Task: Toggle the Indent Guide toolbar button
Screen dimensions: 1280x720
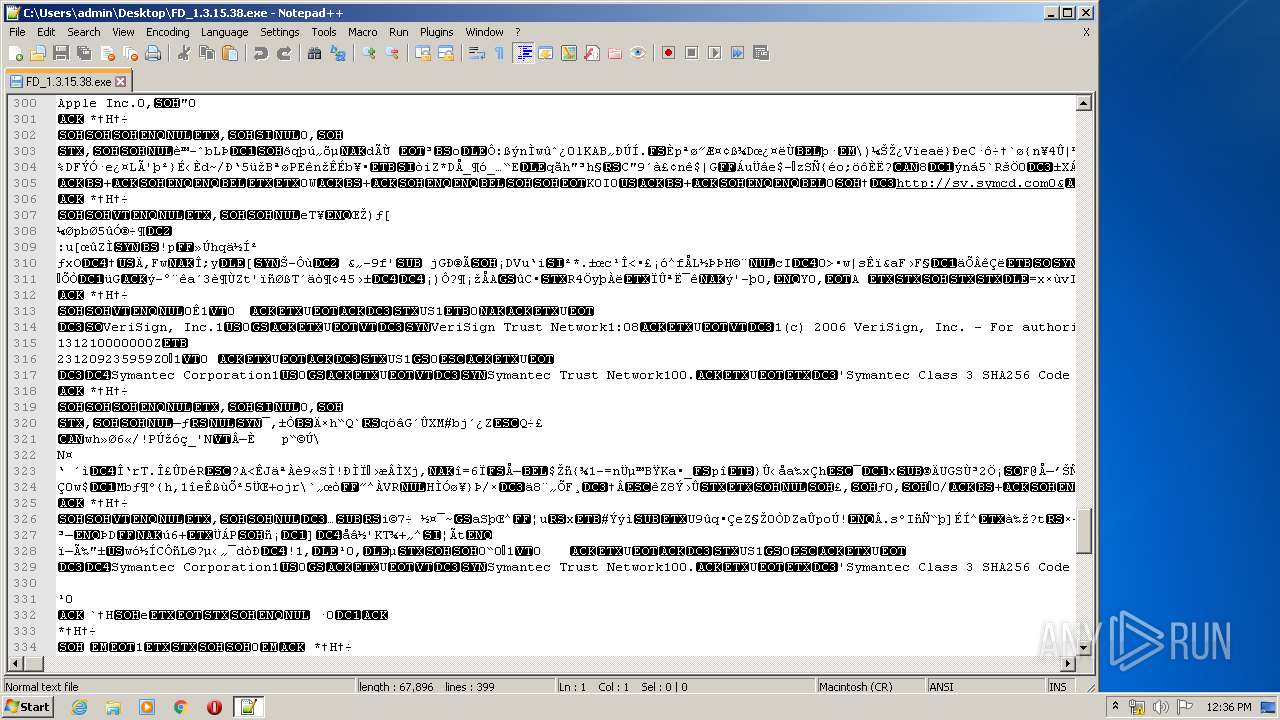Action: (x=523, y=53)
